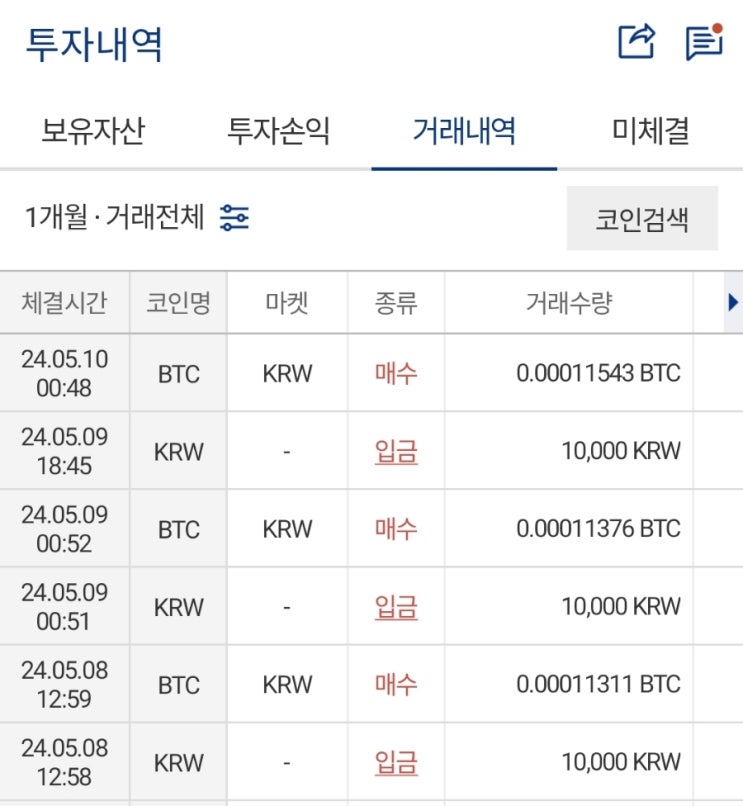Open the notification message icon
The image size is (743, 806).
tap(703, 43)
